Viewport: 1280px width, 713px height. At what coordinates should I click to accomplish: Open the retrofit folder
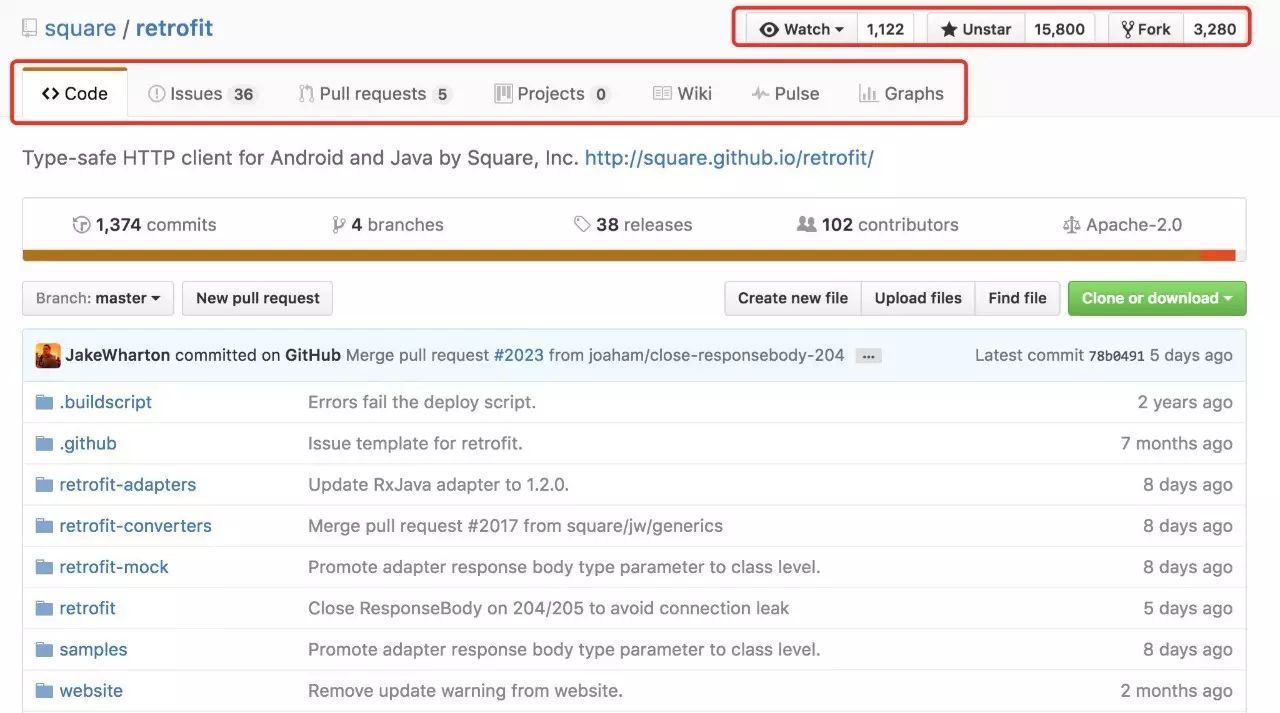(88, 608)
